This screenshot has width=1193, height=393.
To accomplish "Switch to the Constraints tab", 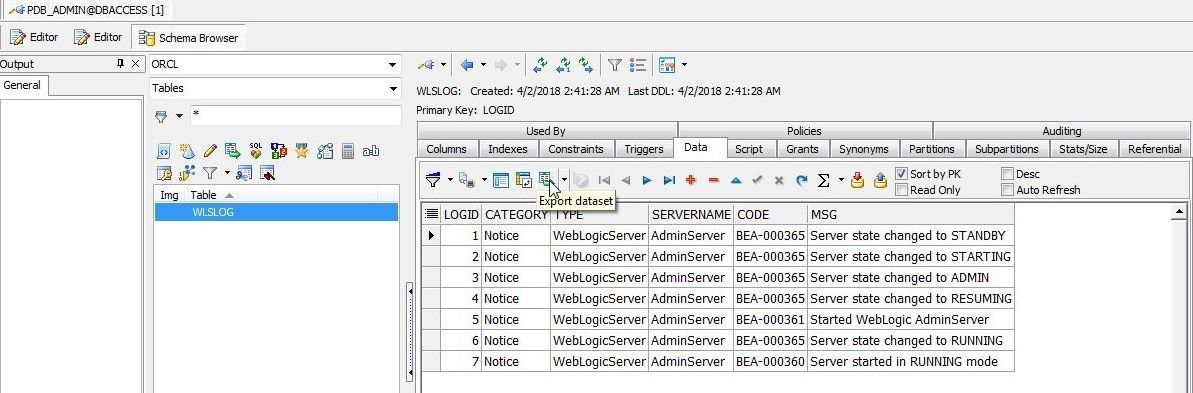I will [576, 149].
